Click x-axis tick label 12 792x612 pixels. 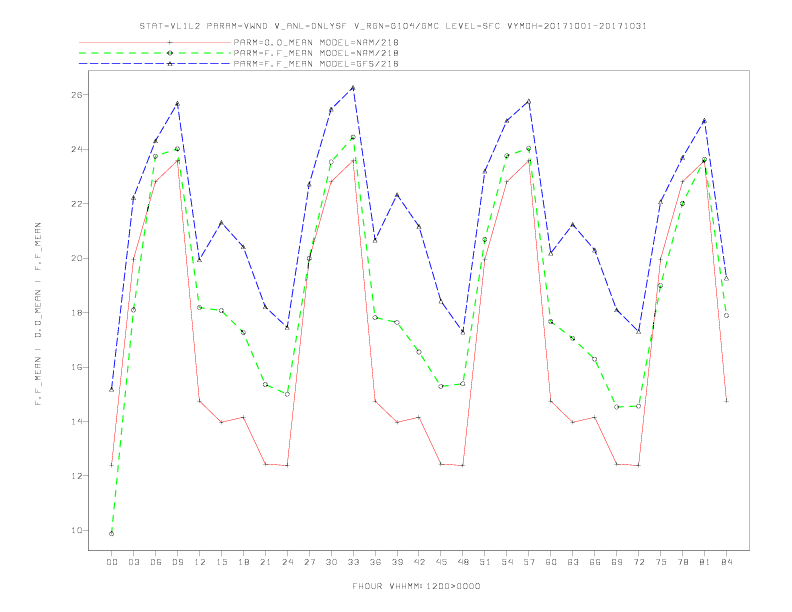pos(200,562)
